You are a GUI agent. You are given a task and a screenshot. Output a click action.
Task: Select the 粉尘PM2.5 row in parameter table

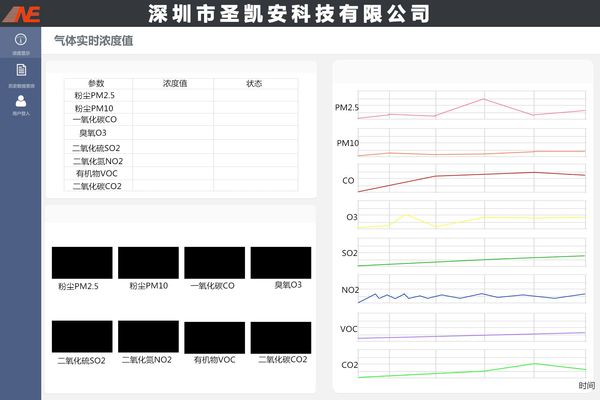click(x=94, y=96)
